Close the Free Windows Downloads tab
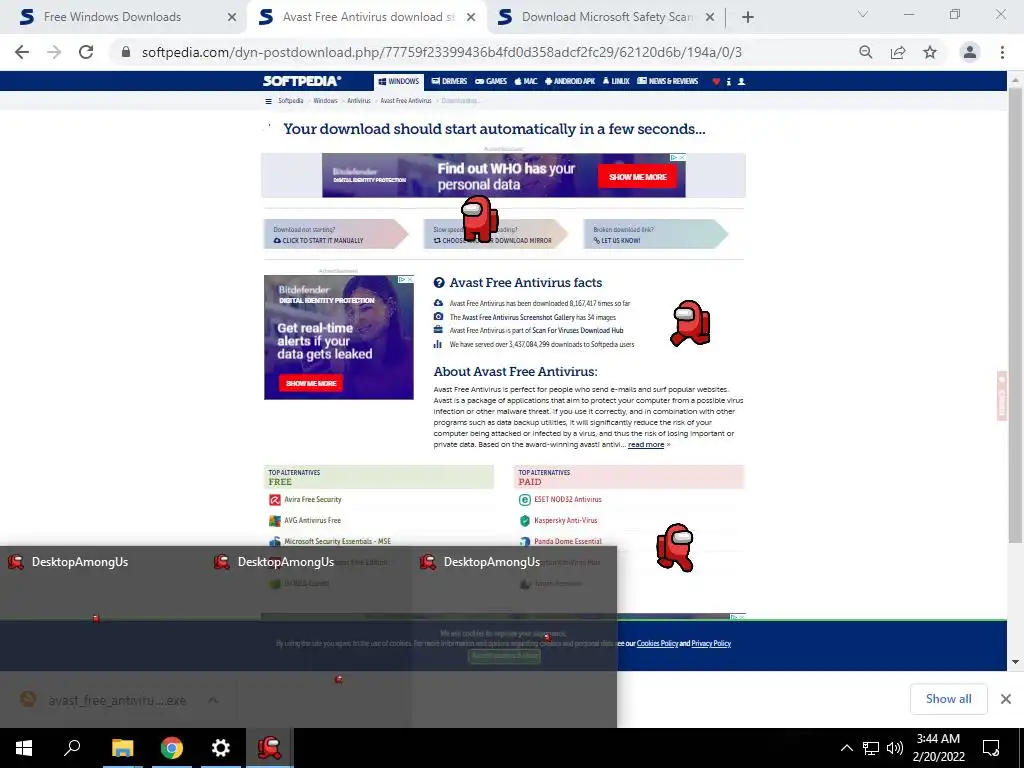 point(232,17)
